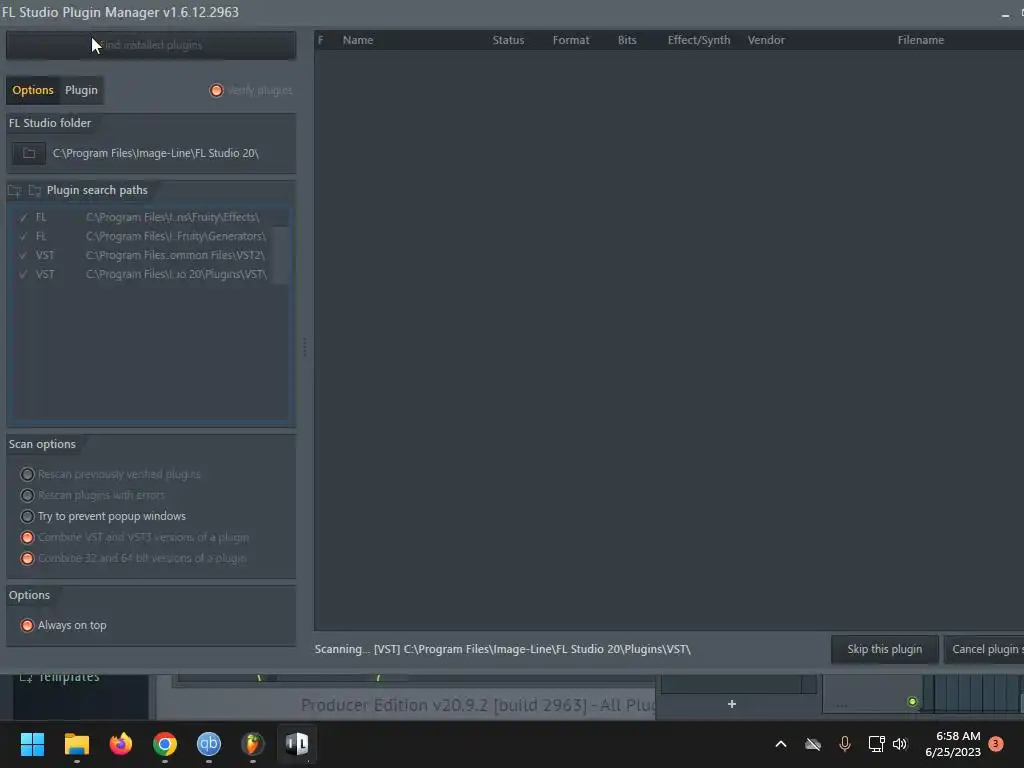Click the volume speaker tray icon
This screenshot has height=768, width=1024.
click(900, 744)
